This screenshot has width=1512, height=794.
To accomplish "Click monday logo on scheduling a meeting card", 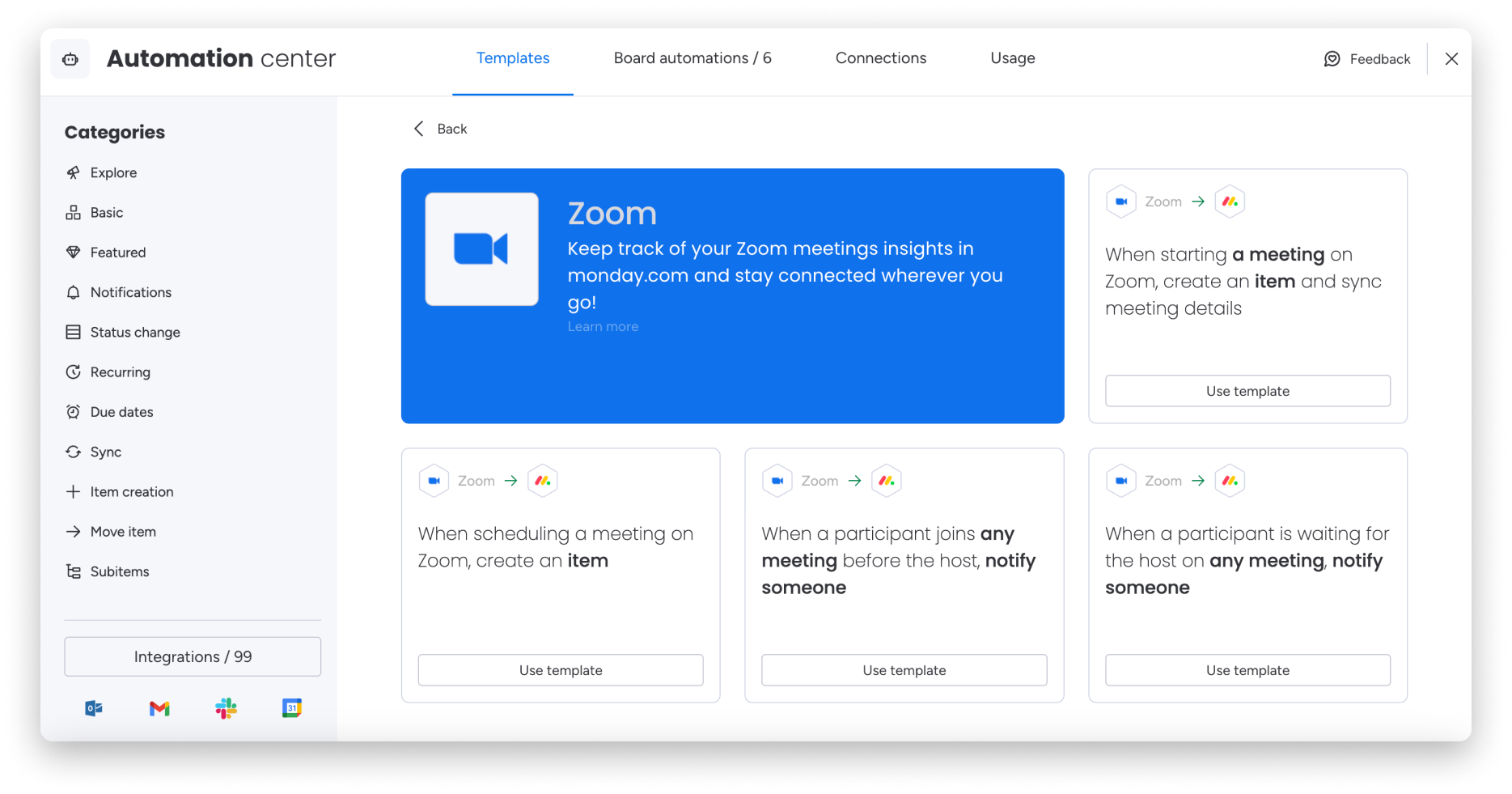I will (x=543, y=481).
